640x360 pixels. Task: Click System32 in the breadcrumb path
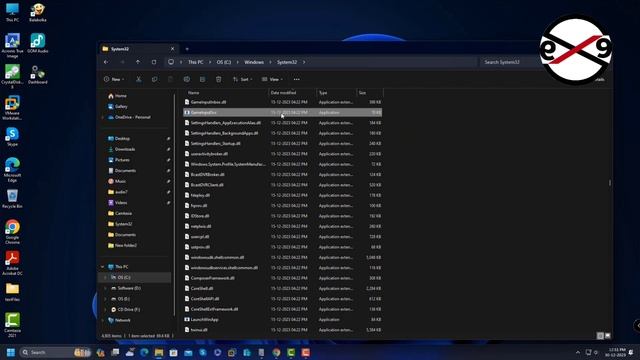click(287, 62)
